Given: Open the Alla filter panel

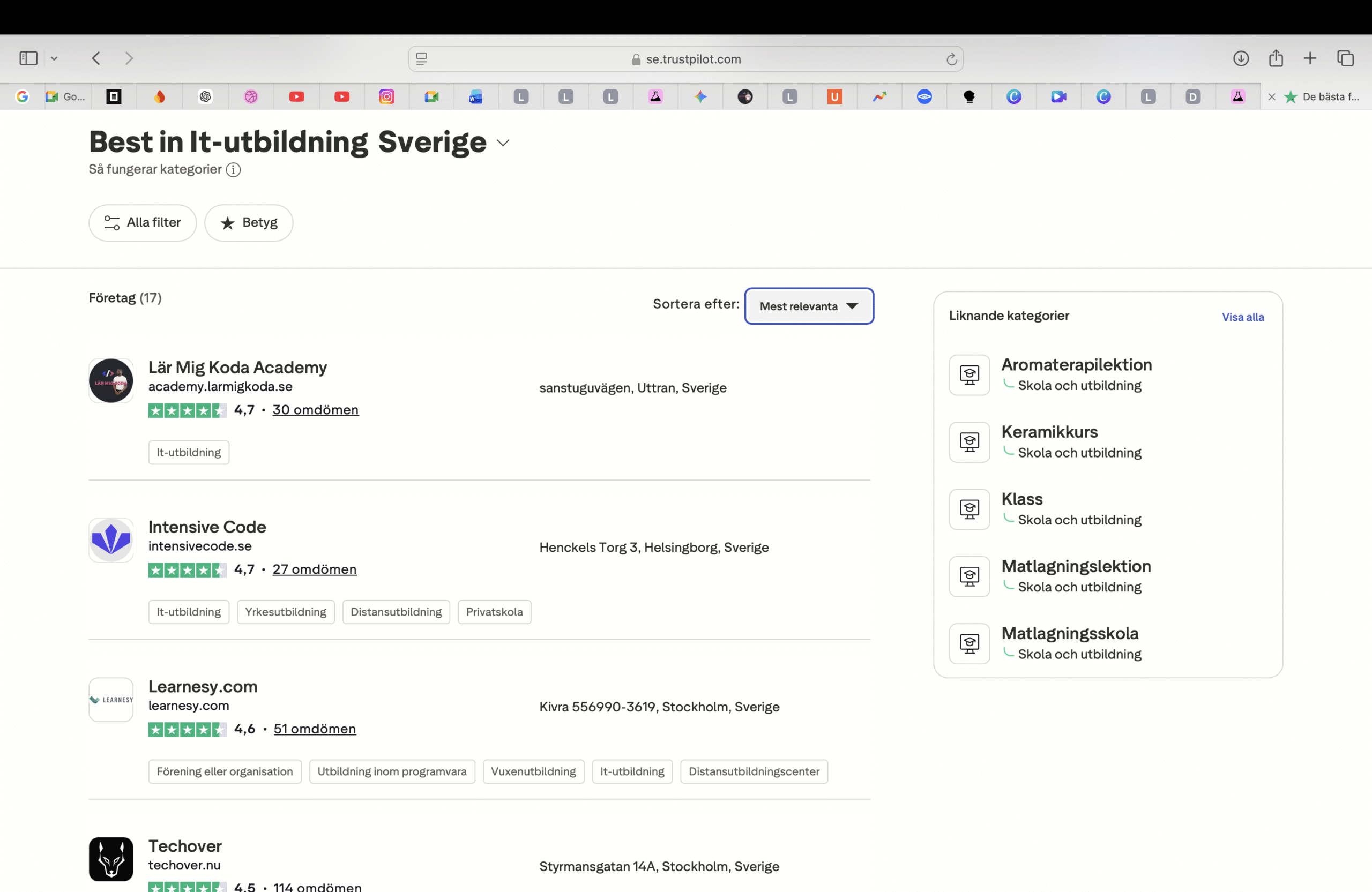Looking at the screenshot, I should 143,222.
